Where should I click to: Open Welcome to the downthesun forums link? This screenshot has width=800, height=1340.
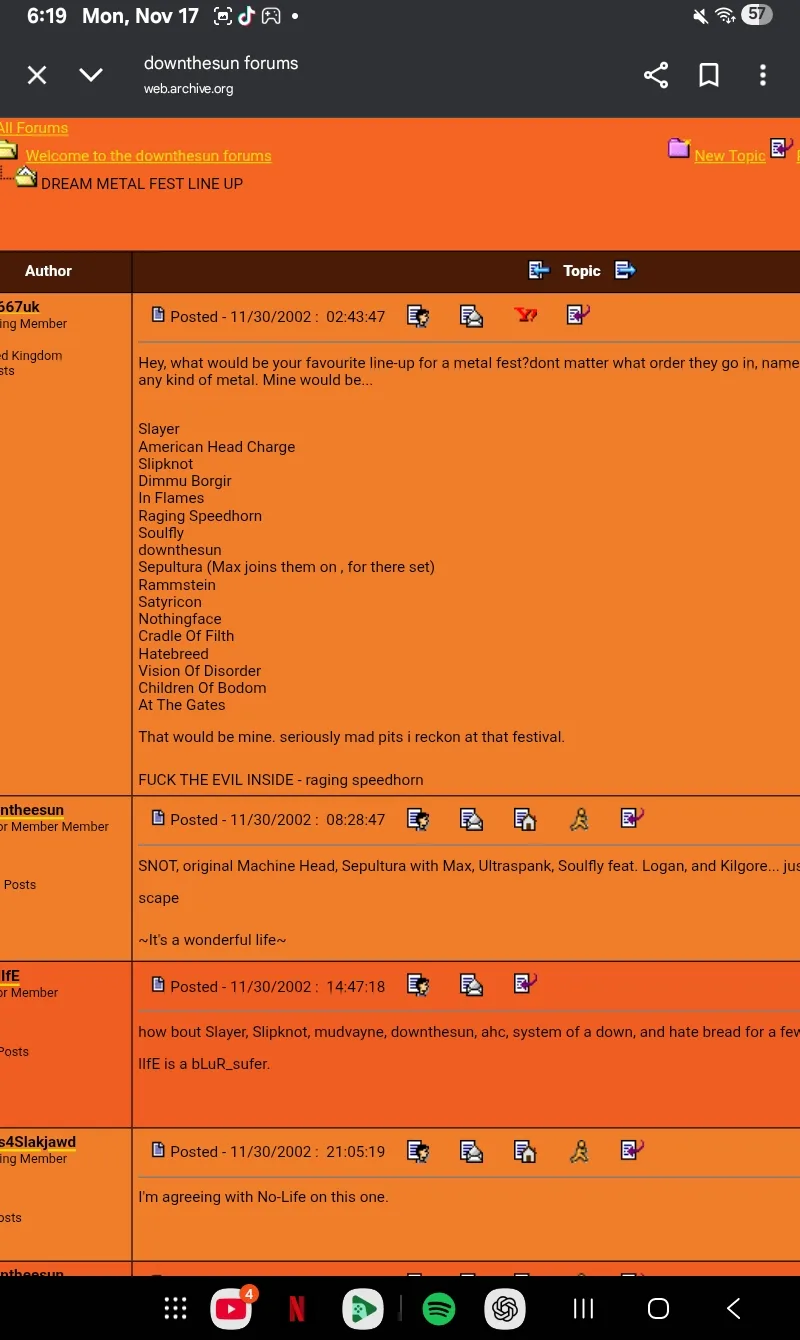click(x=149, y=156)
